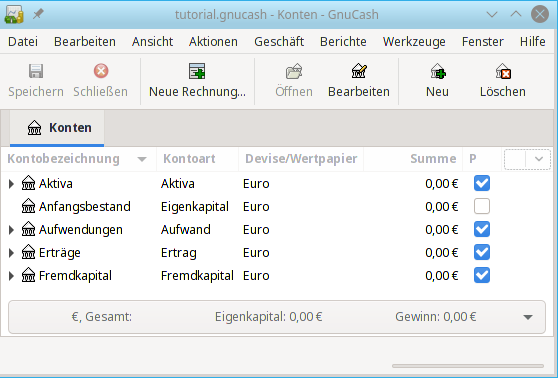Toggle sort arrow on Kontobezeichnung column
The height and width of the screenshot is (378, 558).
[142, 159]
